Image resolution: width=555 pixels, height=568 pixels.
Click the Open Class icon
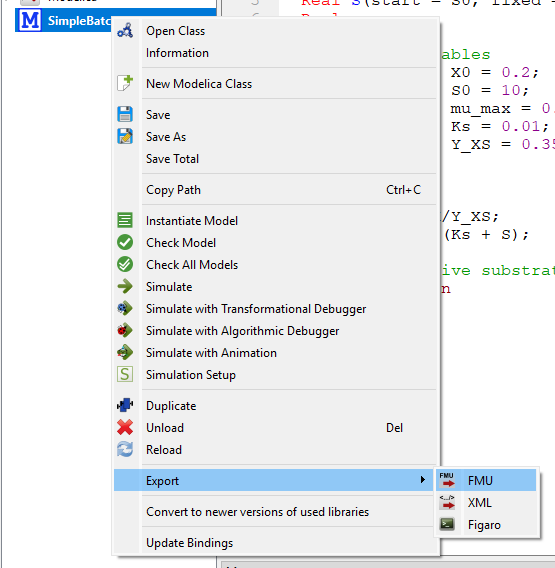[x=125, y=31]
